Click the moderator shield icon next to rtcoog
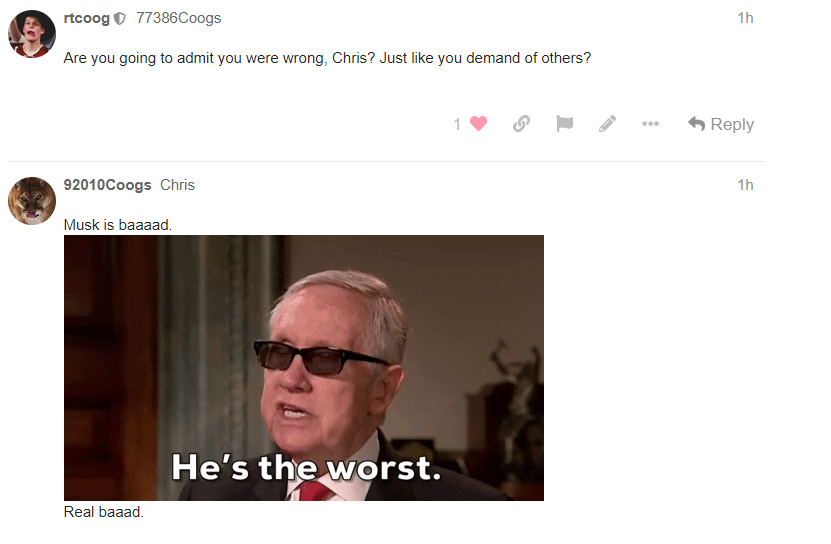Screen dimensions: 831x544 click(x=120, y=19)
